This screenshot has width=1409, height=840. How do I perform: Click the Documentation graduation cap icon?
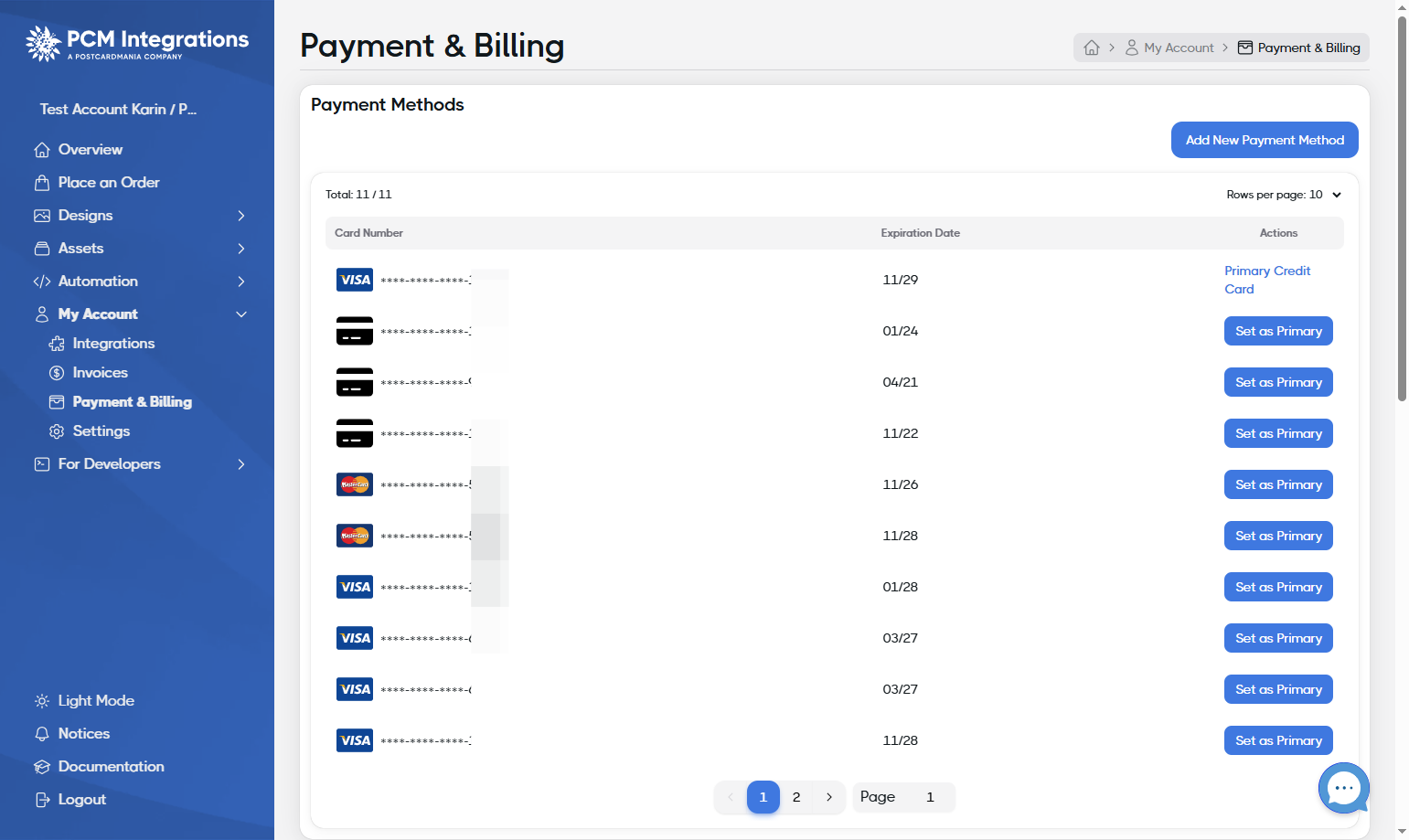click(x=42, y=767)
